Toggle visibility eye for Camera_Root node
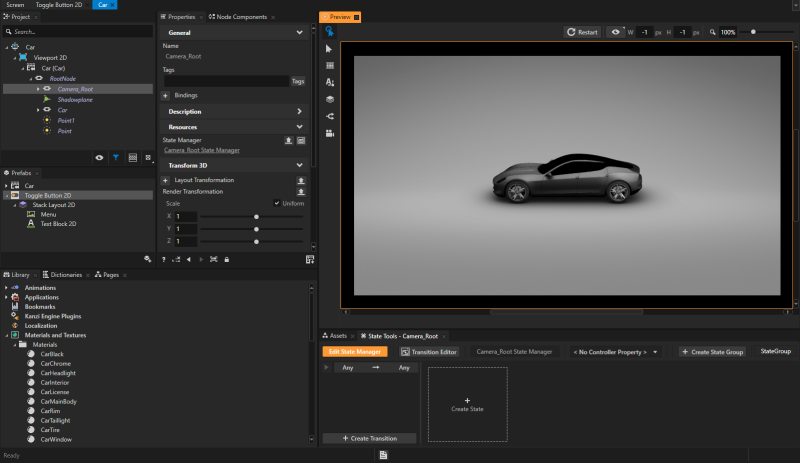Viewport: 800px width, 463px height. 49,89
